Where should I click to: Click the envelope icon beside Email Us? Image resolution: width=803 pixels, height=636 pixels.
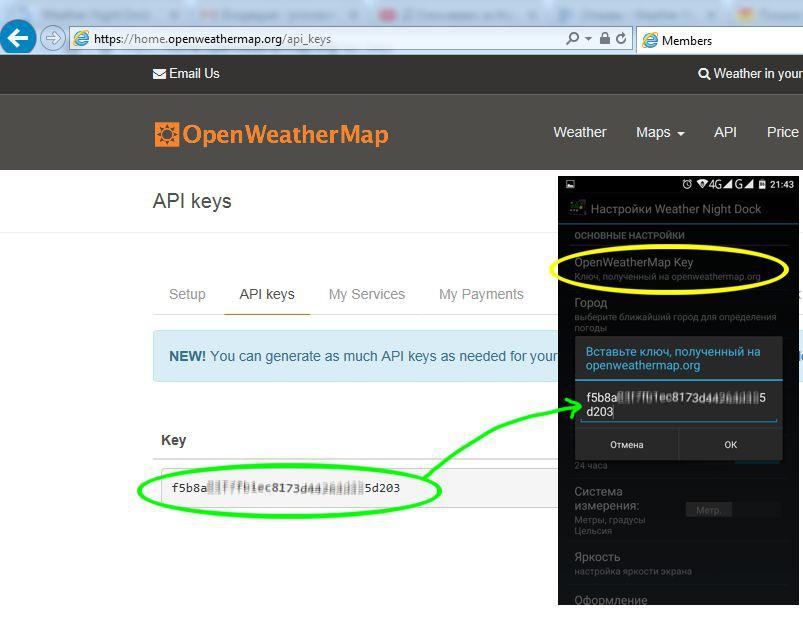pos(159,74)
